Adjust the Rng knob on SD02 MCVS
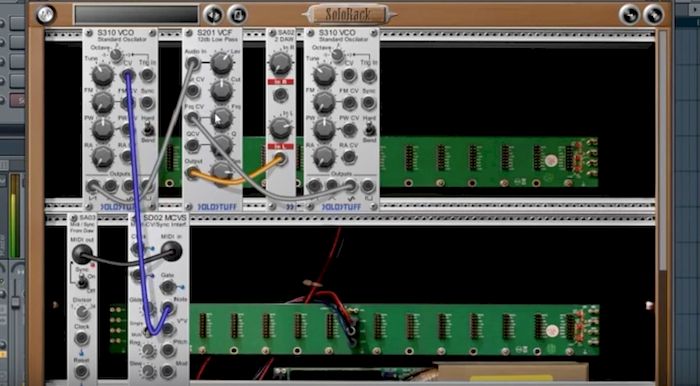Viewport: 700px width, 386px height. point(149,350)
